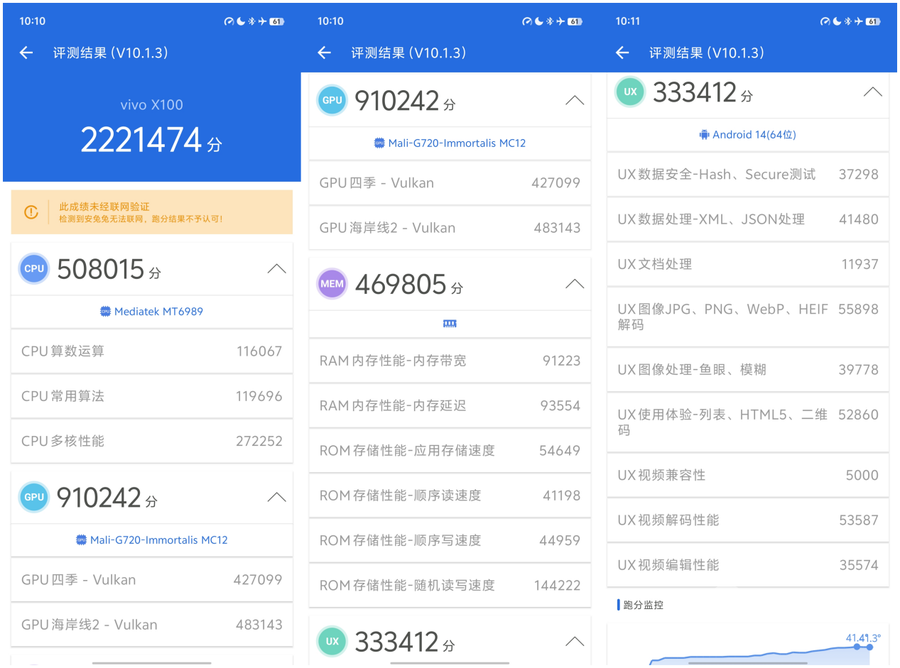Tap the 41.3° end point on temperature chart
Image resolution: width=900 pixels, height=668 pixels.
click(870, 647)
